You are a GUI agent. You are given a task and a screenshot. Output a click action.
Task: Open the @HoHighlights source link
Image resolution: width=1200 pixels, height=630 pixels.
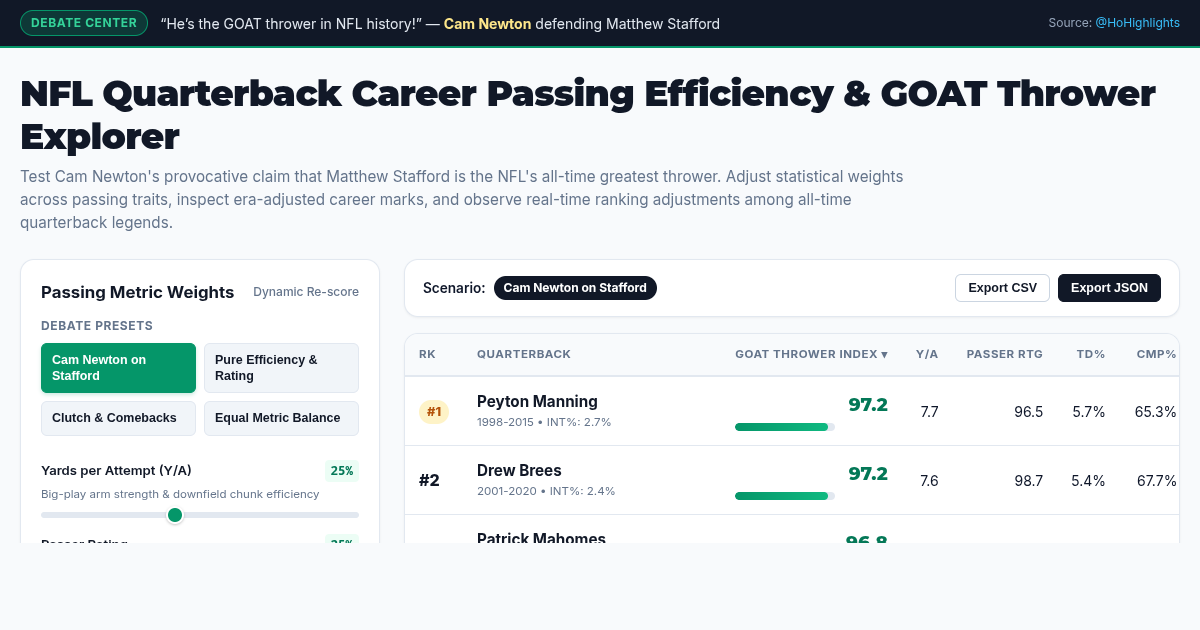pyautogui.click(x=1137, y=22)
